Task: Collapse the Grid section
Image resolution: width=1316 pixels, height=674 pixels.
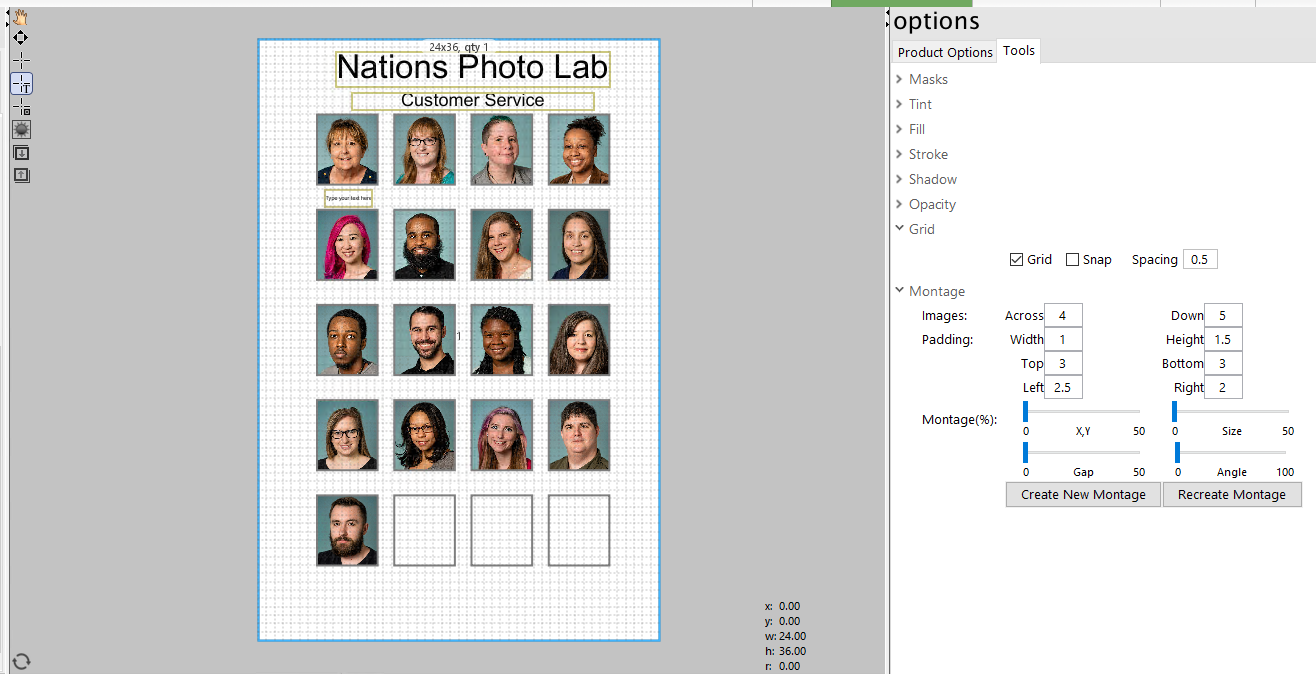Action: tap(915, 229)
